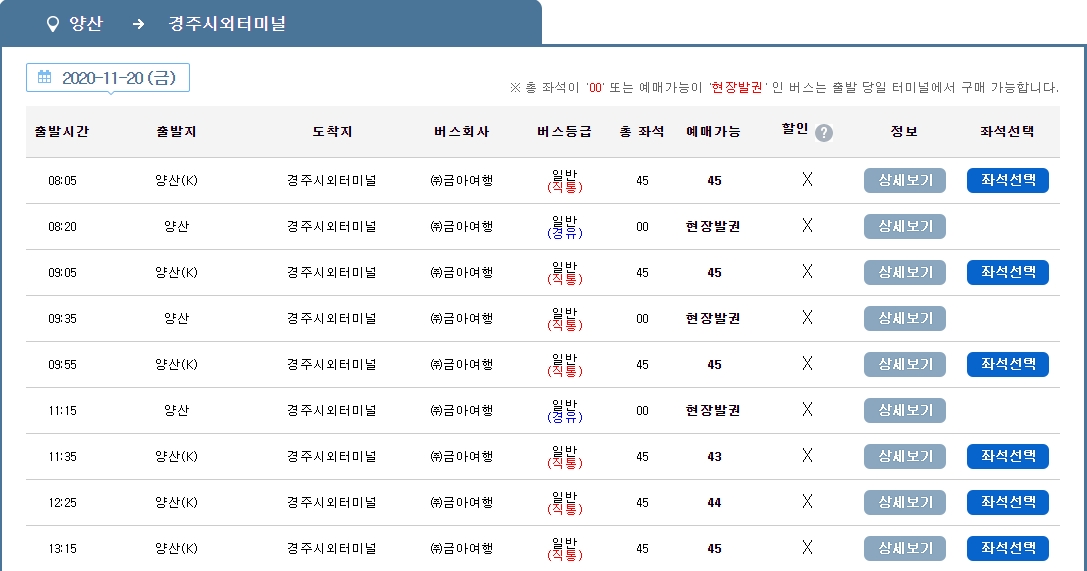Click the 08:20 departure time cell

point(62,227)
